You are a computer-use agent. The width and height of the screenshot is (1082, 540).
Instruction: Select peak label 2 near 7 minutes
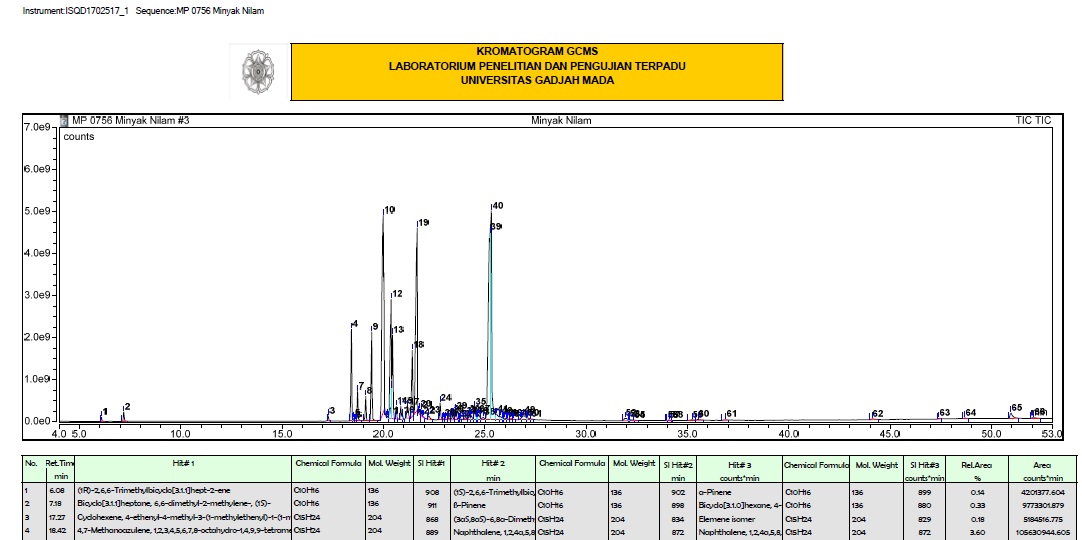(x=128, y=406)
